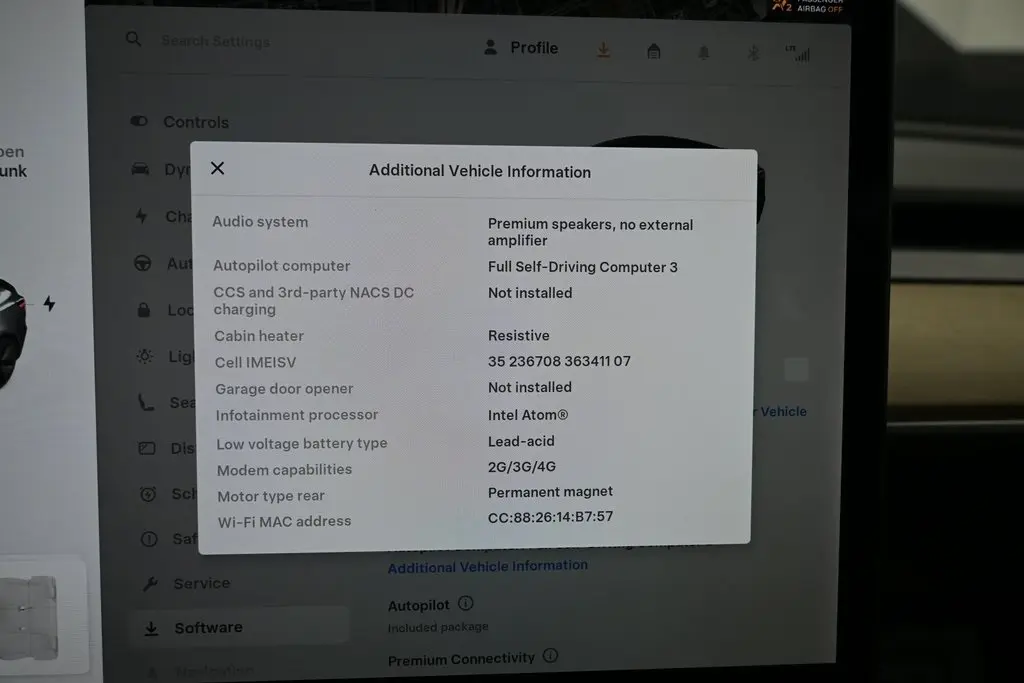
Task: Open the Profile menu
Action: 521,48
